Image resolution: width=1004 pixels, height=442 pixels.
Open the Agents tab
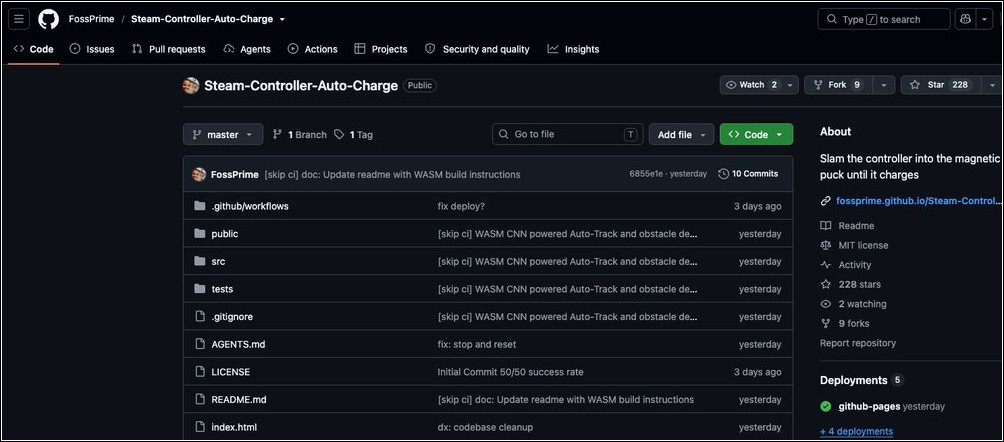click(x=247, y=49)
